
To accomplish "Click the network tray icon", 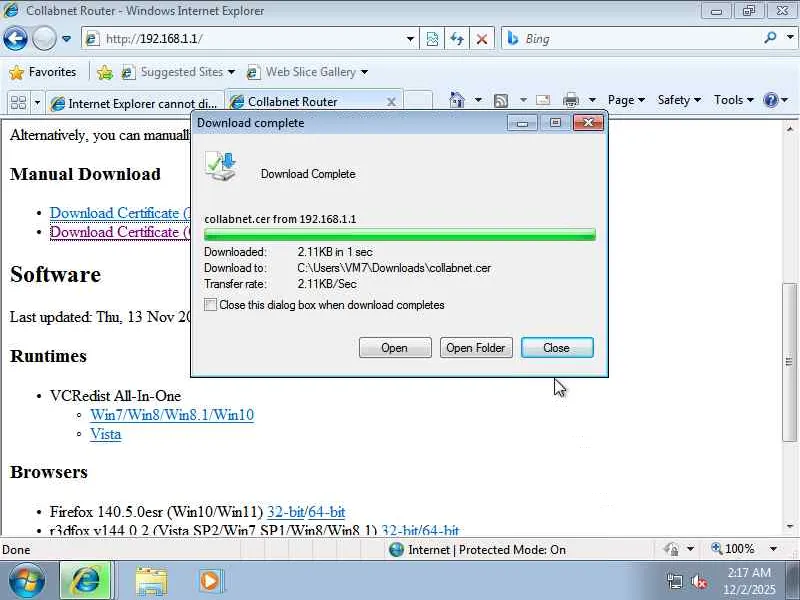I will tap(675, 581).
